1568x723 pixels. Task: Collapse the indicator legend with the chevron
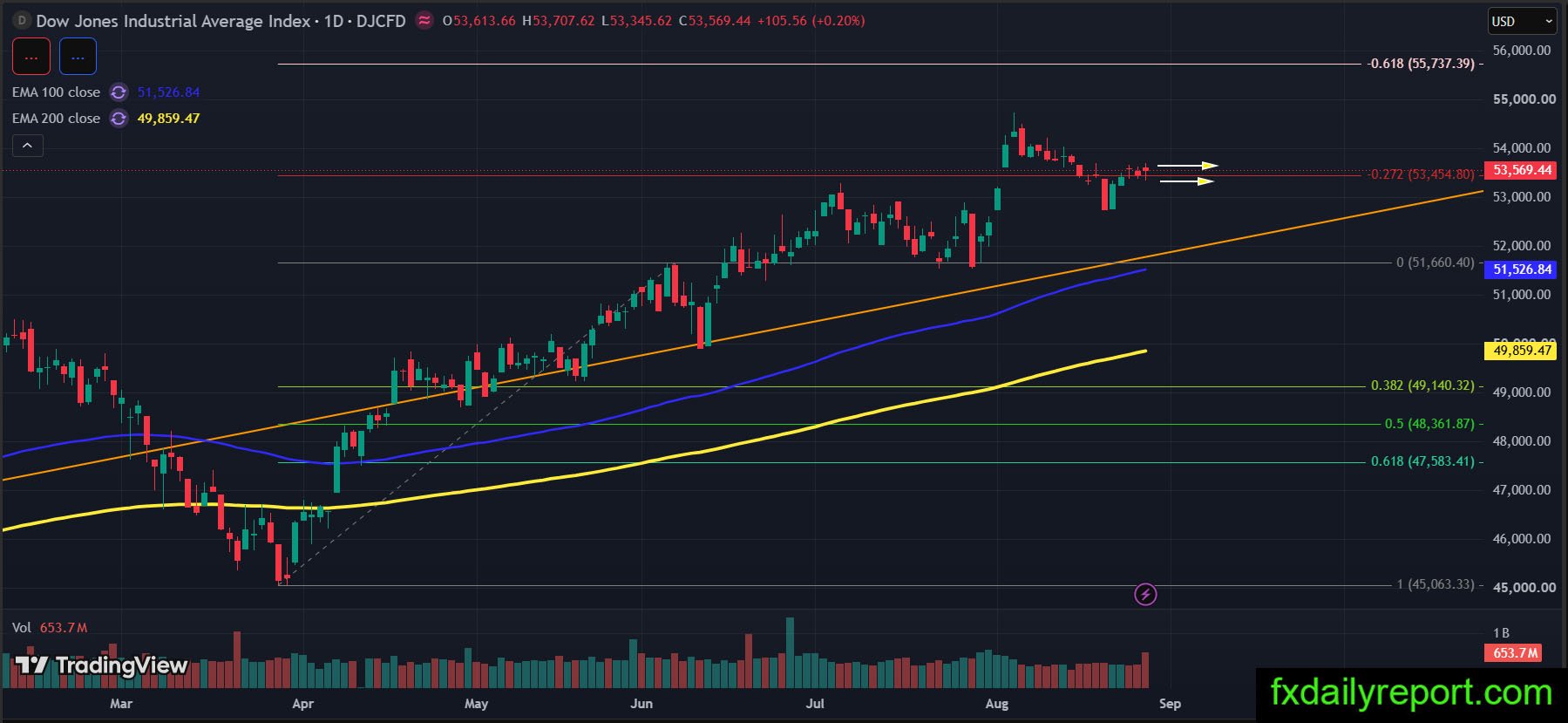pos(27,146)
